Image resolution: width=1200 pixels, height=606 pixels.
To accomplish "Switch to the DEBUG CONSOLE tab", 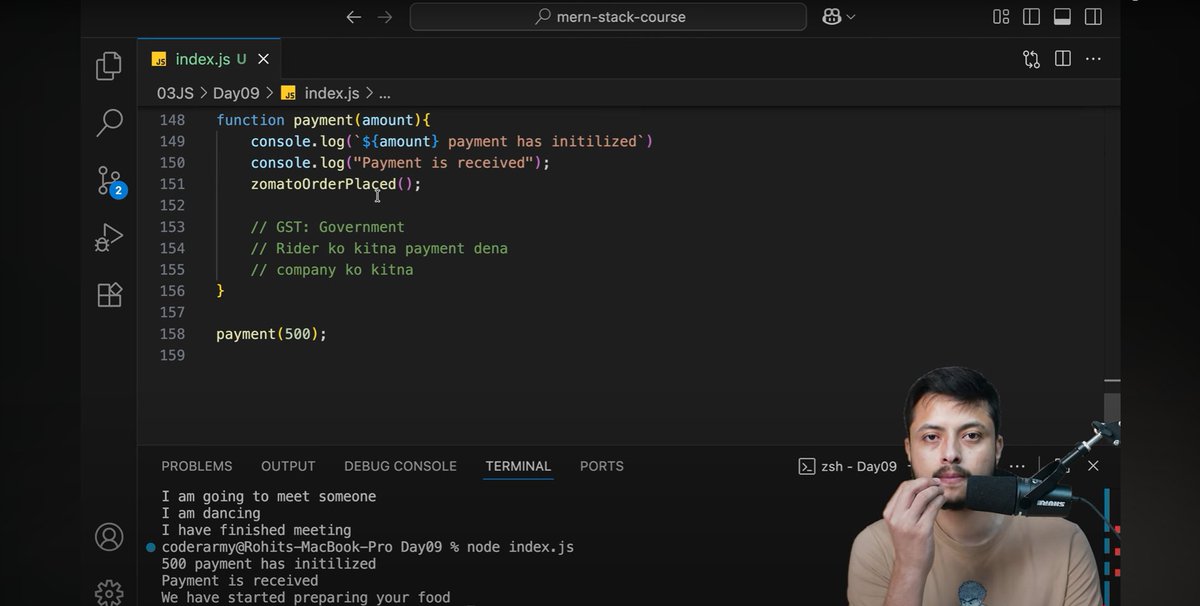I will 400,466.
